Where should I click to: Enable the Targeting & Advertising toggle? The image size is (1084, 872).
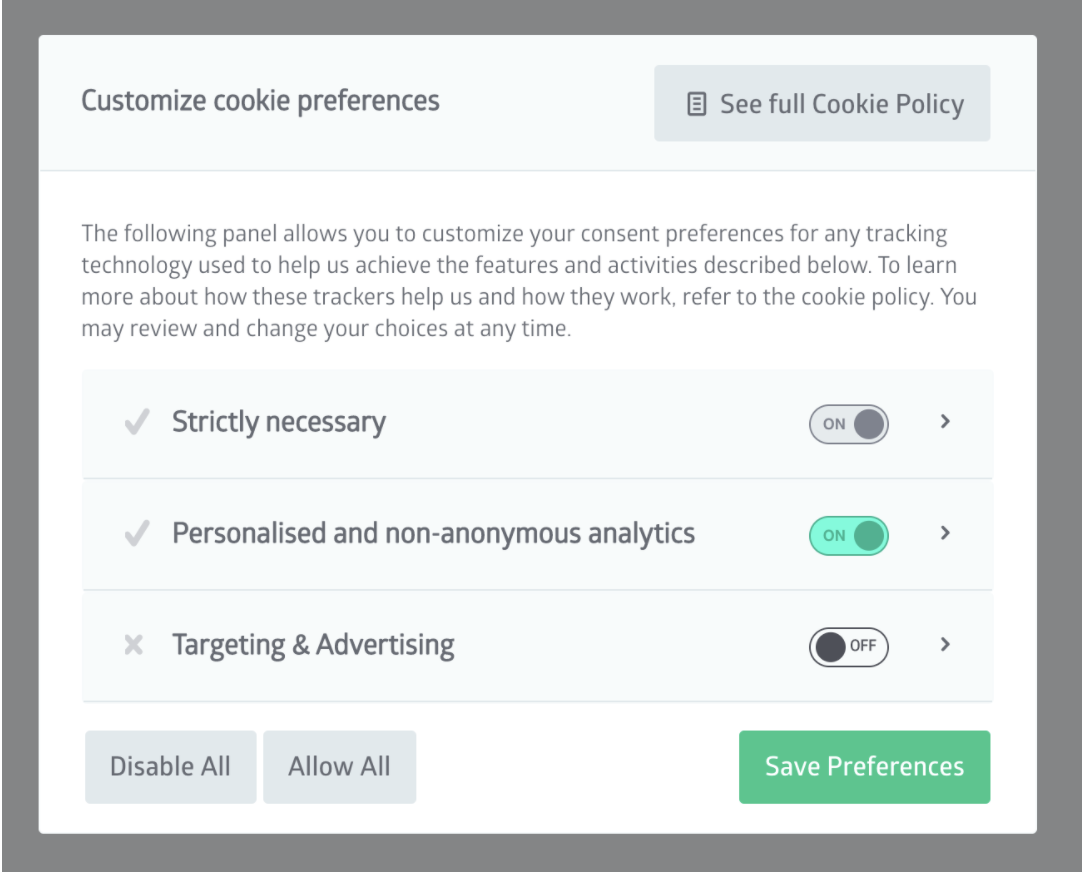point(848,647)
